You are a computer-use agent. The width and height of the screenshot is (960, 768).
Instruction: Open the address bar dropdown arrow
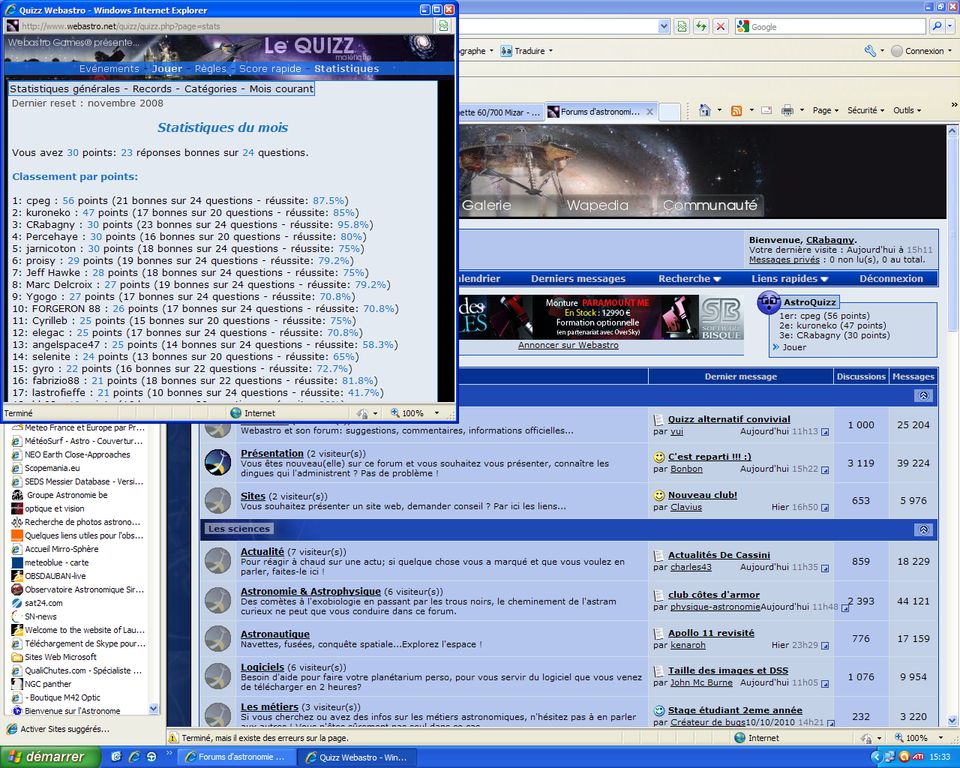point(664,26)
